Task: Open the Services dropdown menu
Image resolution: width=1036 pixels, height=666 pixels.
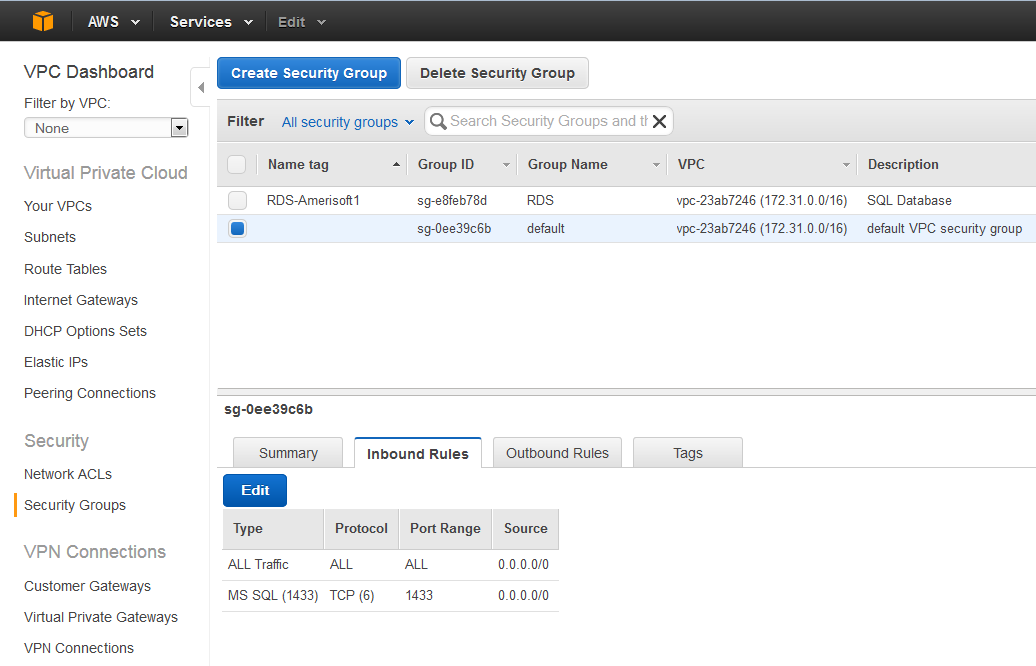Action: pyautogui.click(x=211, y=22)
